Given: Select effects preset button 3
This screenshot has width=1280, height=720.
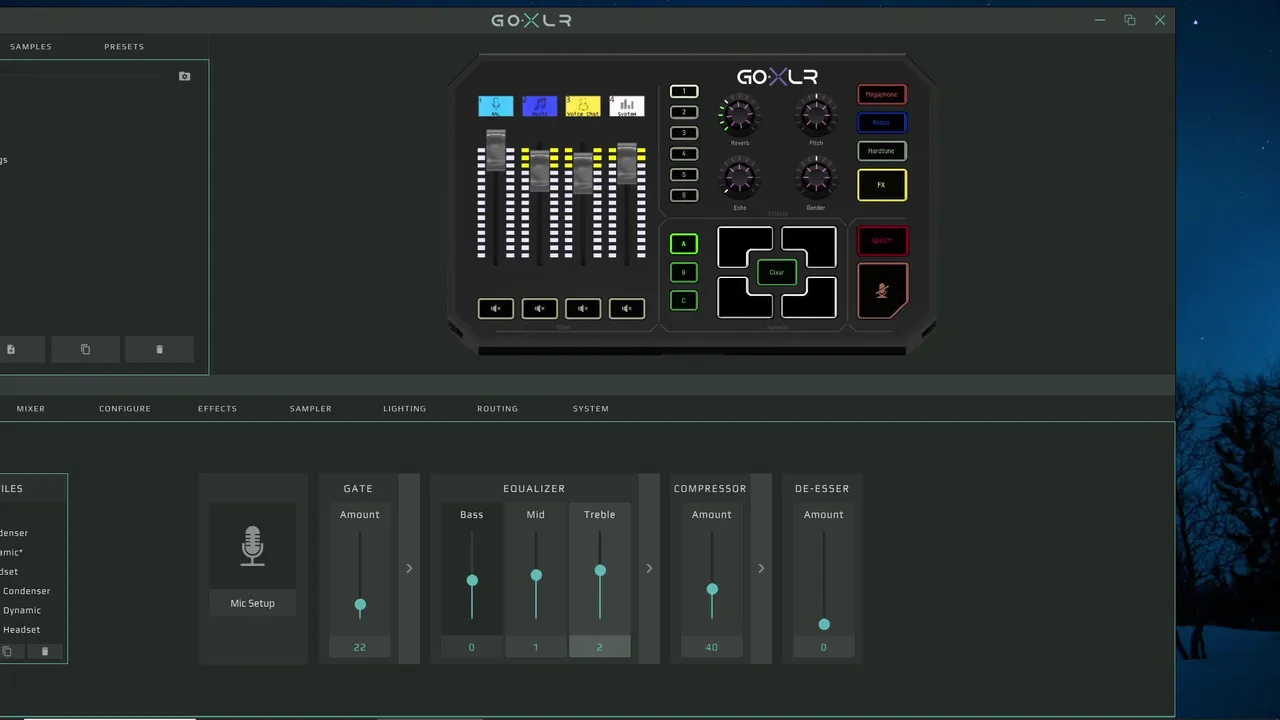Looking at the screenshot, I should pos(684,133).
